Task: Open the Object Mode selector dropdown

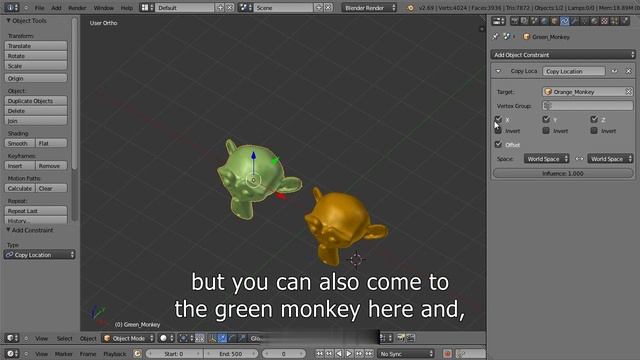Action: point(128,338)
